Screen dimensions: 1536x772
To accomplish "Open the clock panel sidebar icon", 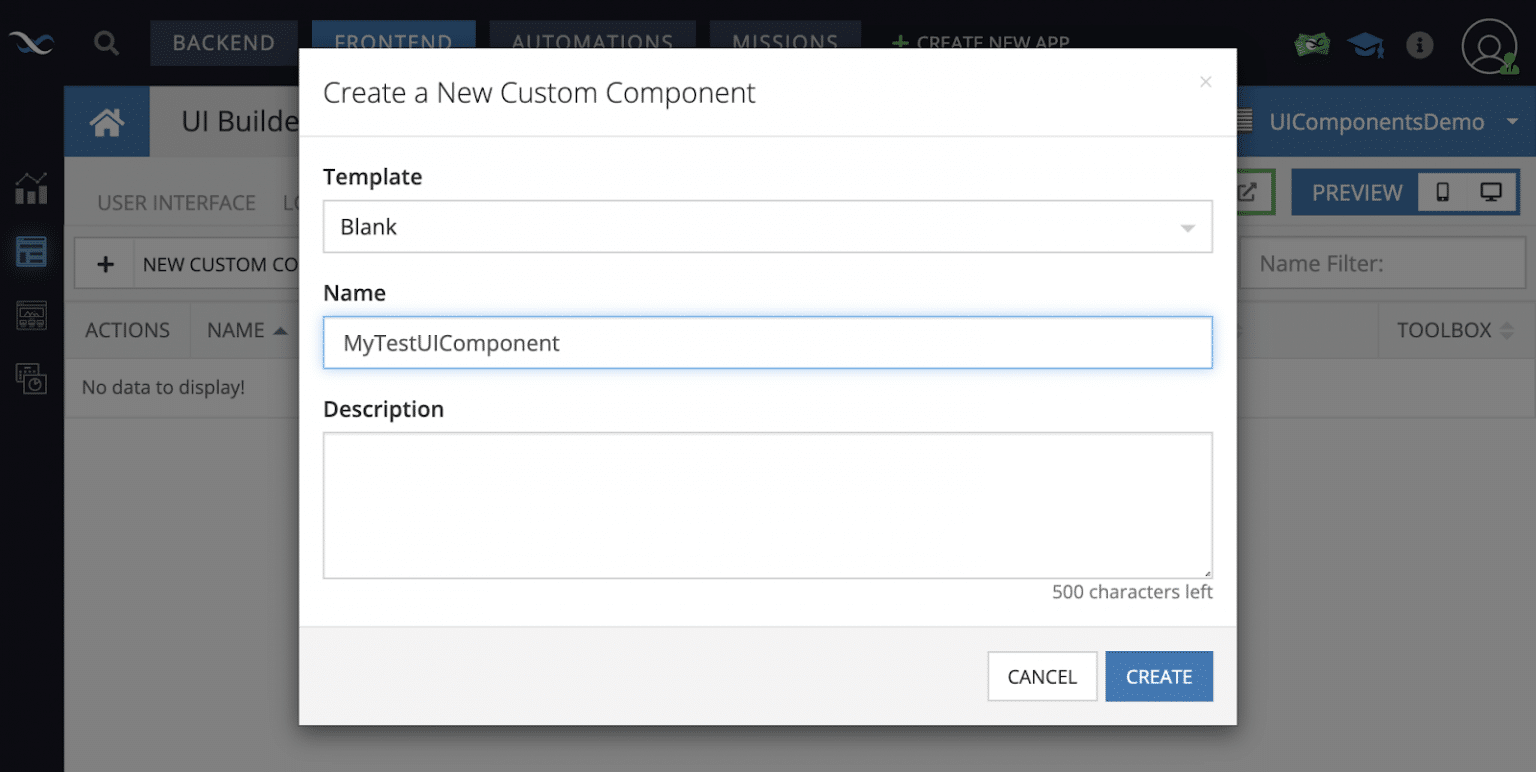I will pyautogui.click(x=31, y=378).
